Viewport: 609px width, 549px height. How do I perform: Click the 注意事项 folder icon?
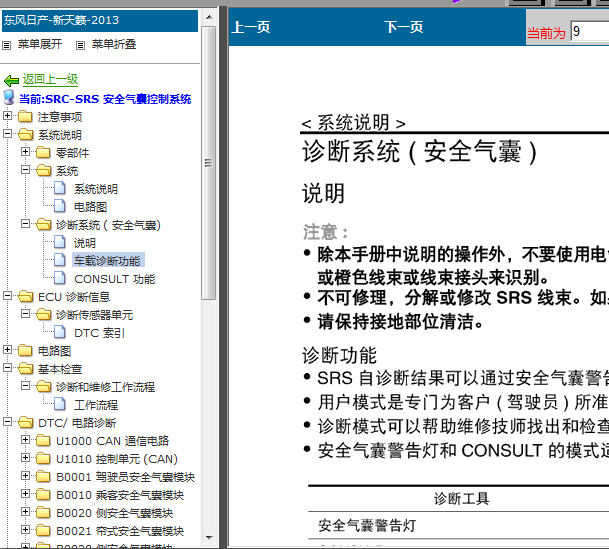coord(25,116)
